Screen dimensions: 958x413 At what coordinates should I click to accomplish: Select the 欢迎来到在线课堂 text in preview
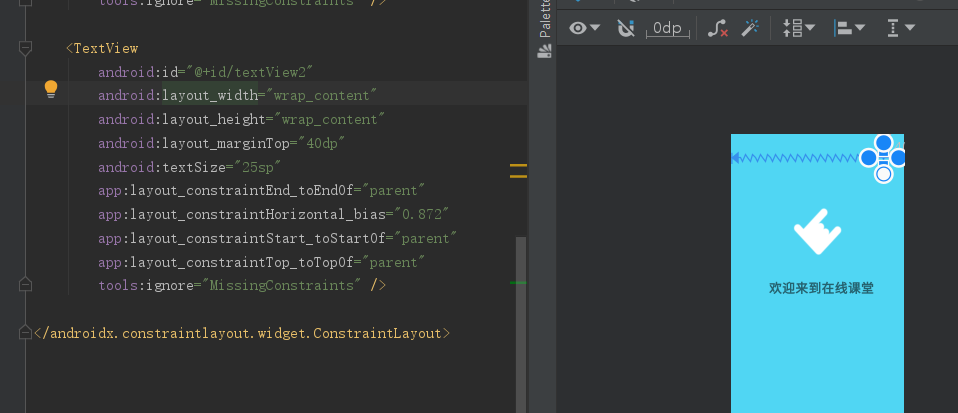[821, 288]
